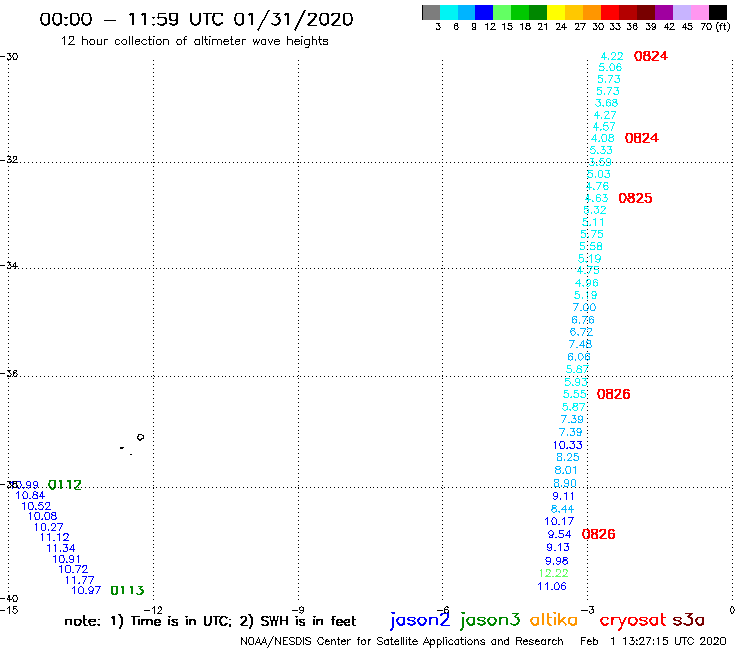Click the grey swatch in the color scale
The height and width of the screenshot is (650, 740).
[x=431, y=12]
